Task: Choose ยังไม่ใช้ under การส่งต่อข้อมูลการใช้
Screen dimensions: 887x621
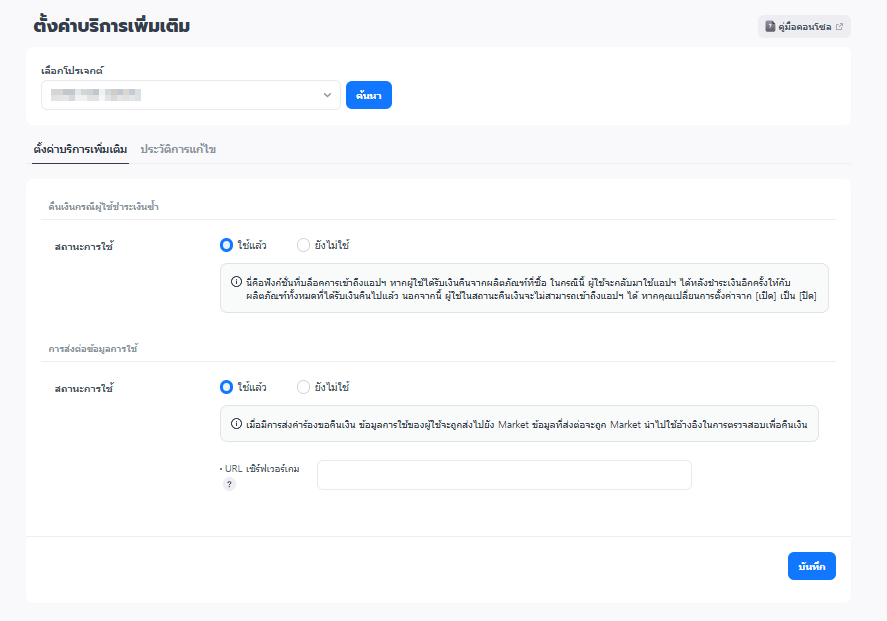Action: (x=304, y=387)
